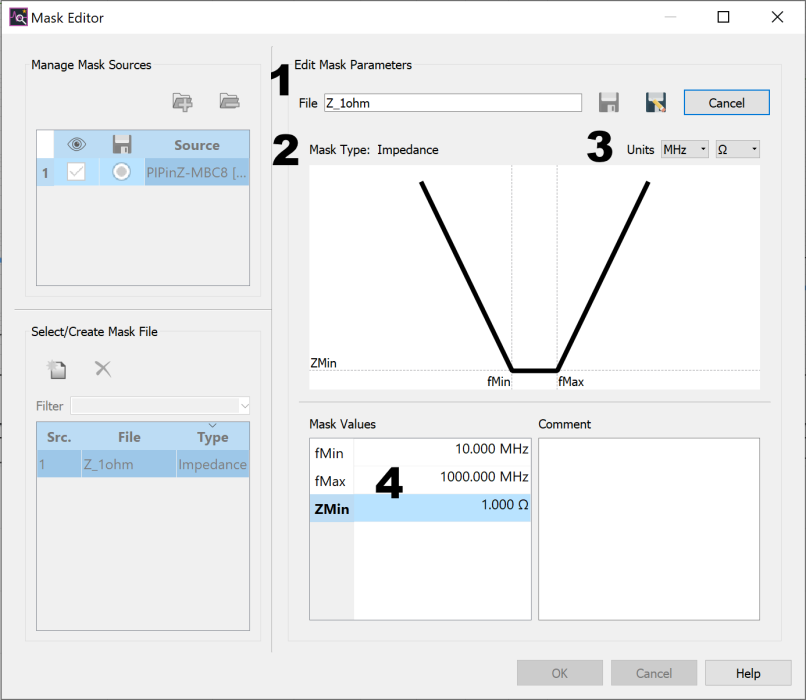Add a new mask source with the folder-plus icon
The width and height of the screenshot is (806, 700).
pos(182,101)
